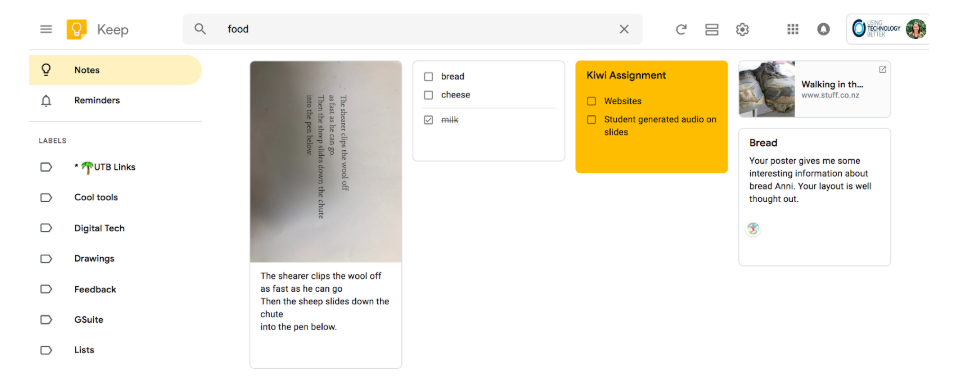Uncheck the milk checkbox
Screen dimensions: 967x377
pyautogui.click(x=429, y=120)
